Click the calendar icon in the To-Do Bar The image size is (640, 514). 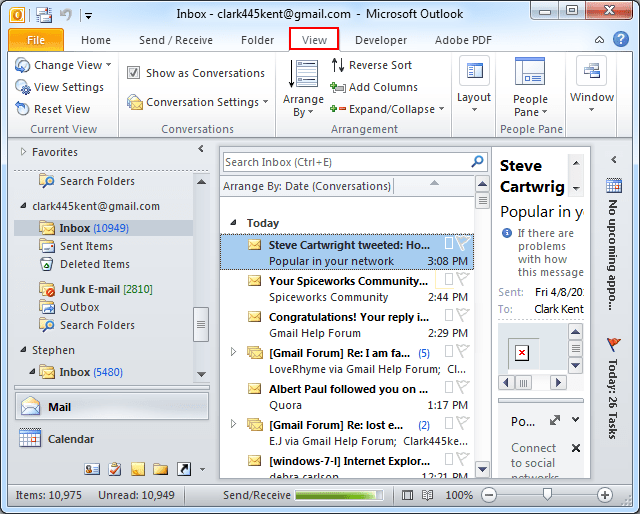[x=614, y=185]
